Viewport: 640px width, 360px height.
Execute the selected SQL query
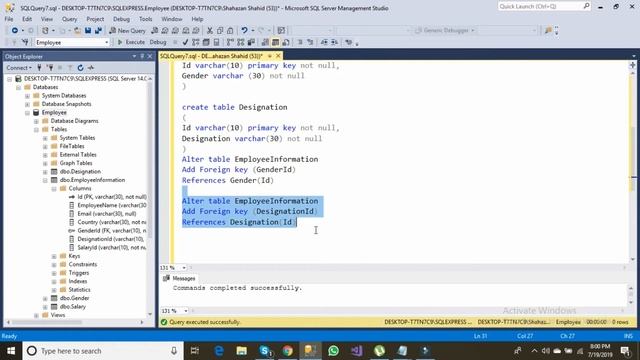point(131,42)
